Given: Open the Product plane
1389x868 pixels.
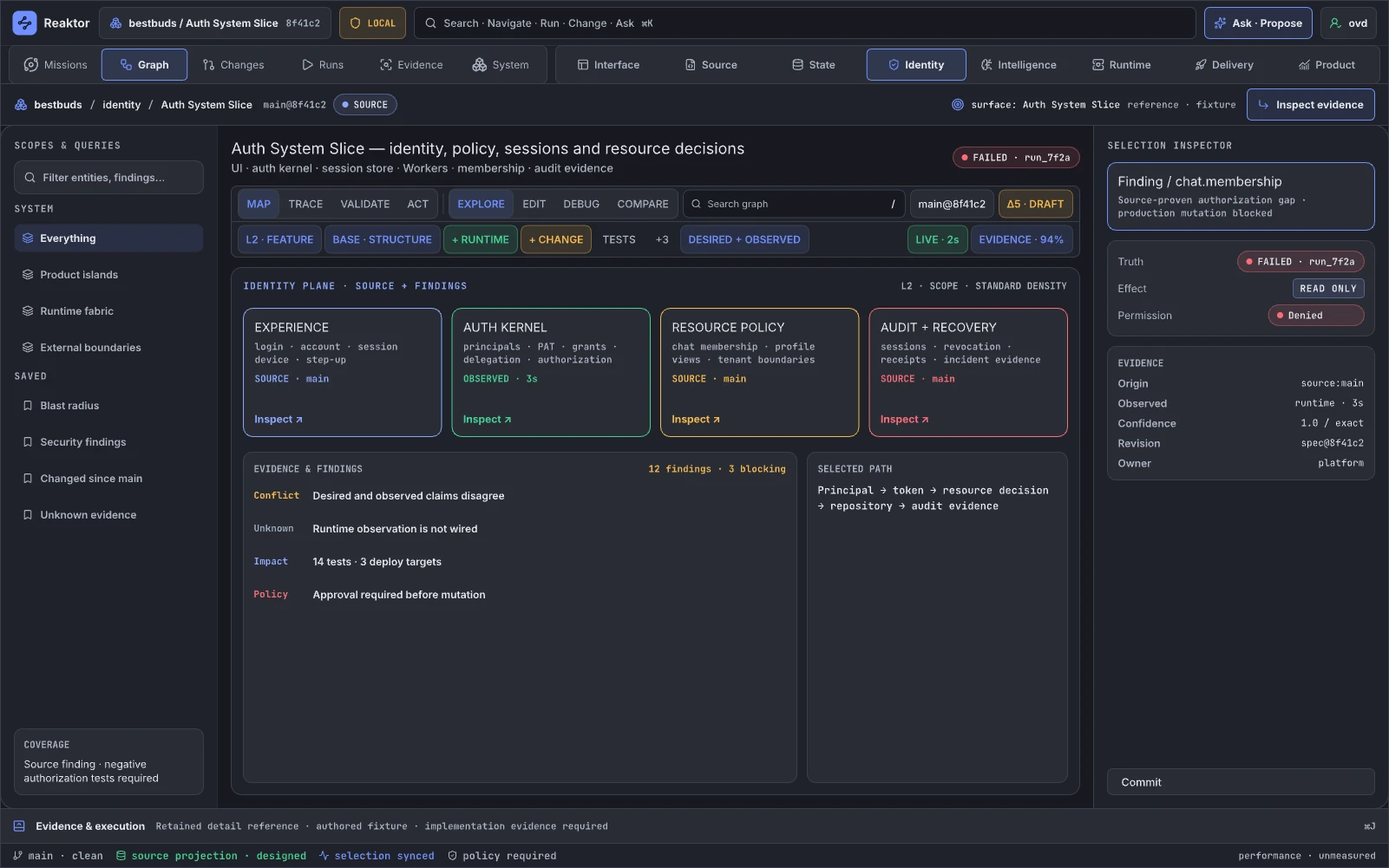Looking at the screenshot, I should [x=1327, y=65].
